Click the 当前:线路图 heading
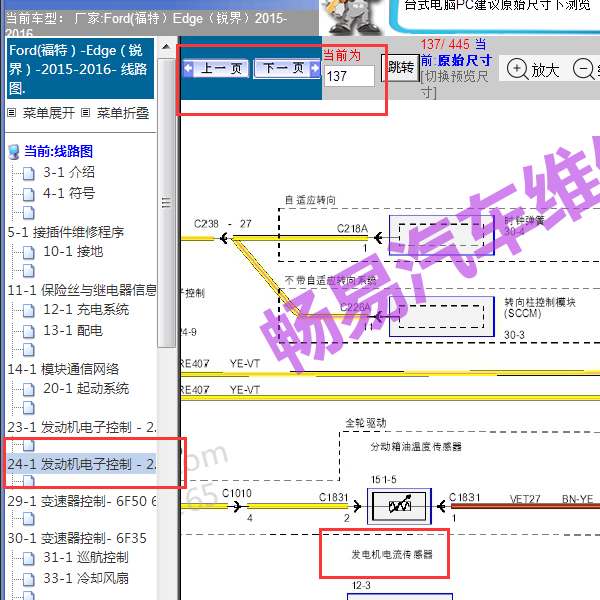 click(x=58, y=151)
